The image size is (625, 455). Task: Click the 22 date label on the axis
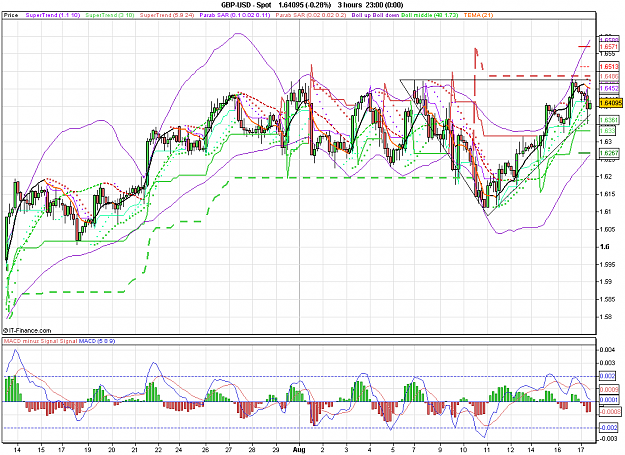pos(158,449)
